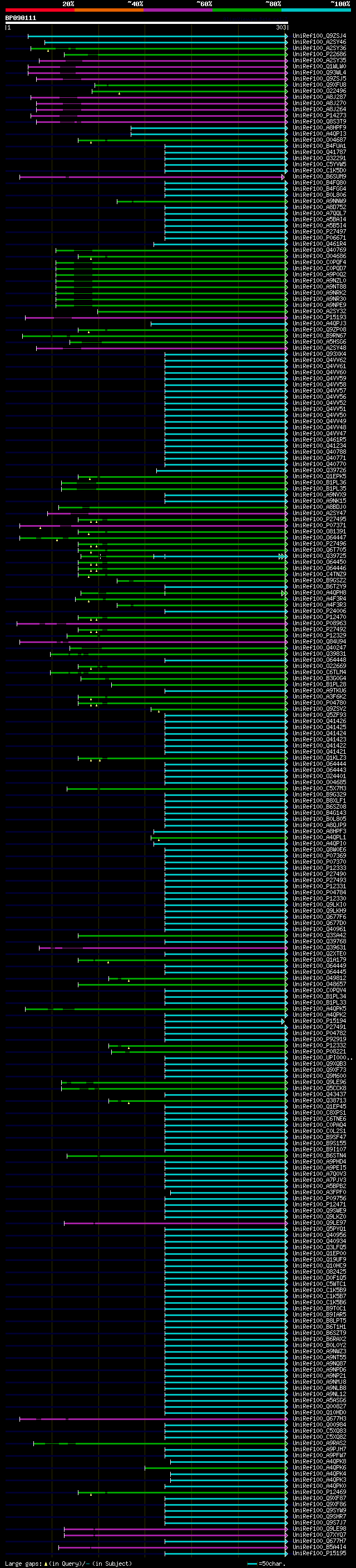Open hit UniRef100_B6SUM9
The image size is (356, 1568).
pyautogui.click(x=319, y=176)
